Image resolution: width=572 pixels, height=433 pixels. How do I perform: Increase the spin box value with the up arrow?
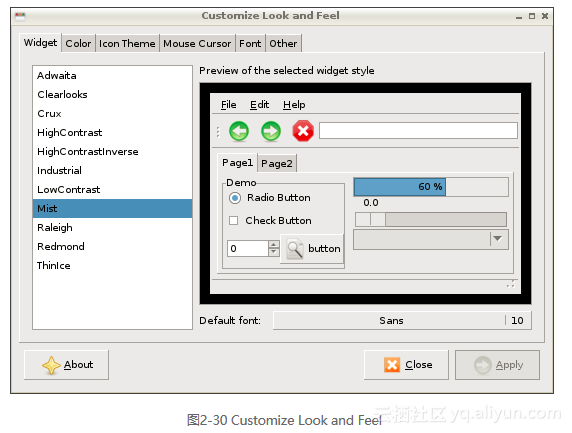[274, 244]
